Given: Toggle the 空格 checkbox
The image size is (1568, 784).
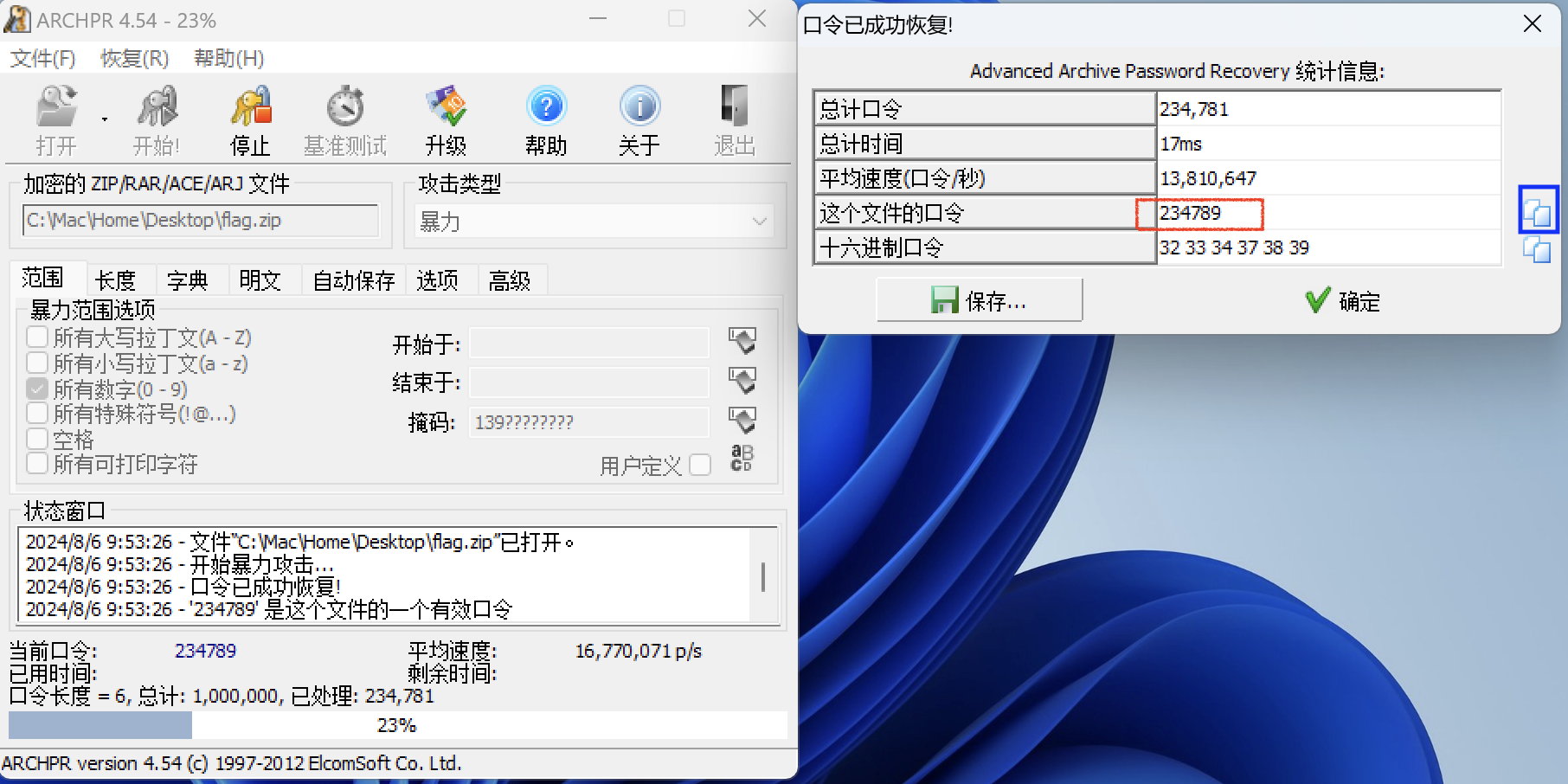Looking at the screenshot, I should pos(37,439).
